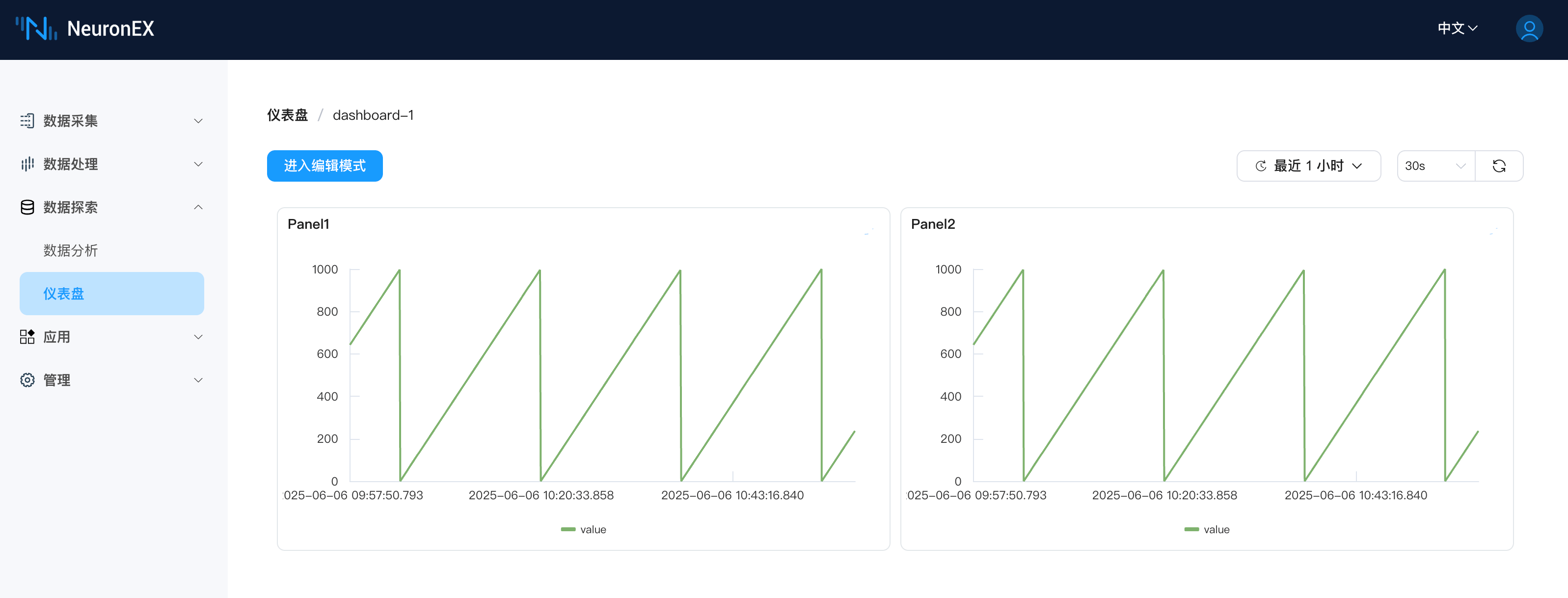Viewport: 1568px width, 598px height.
Task: Open the 中文 language dropdown
Action: coord(1457,28)
